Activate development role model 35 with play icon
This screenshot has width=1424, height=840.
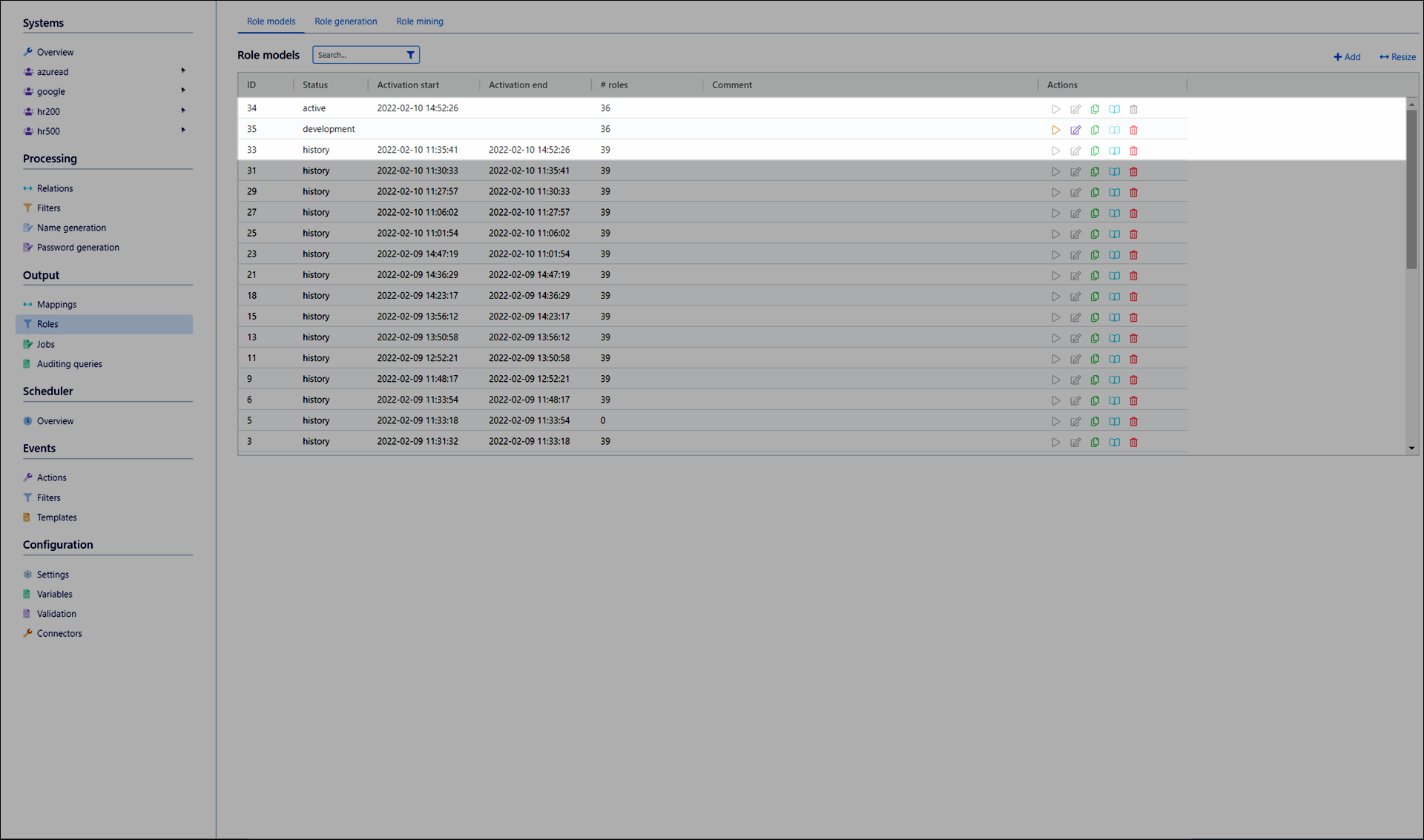tap(1055, 130)
